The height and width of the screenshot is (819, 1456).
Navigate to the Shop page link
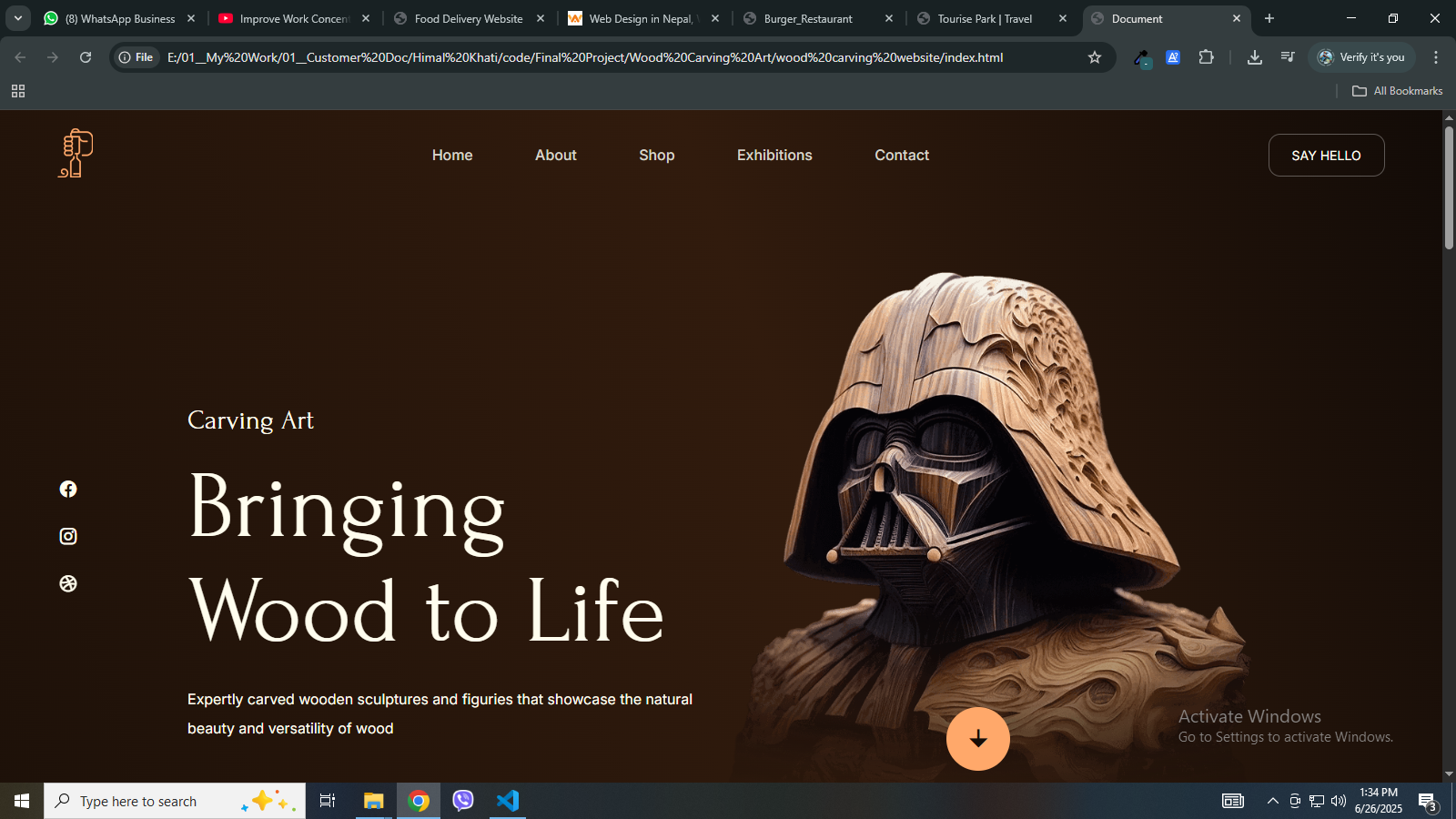pyautogui.click(x=656, y=156)
